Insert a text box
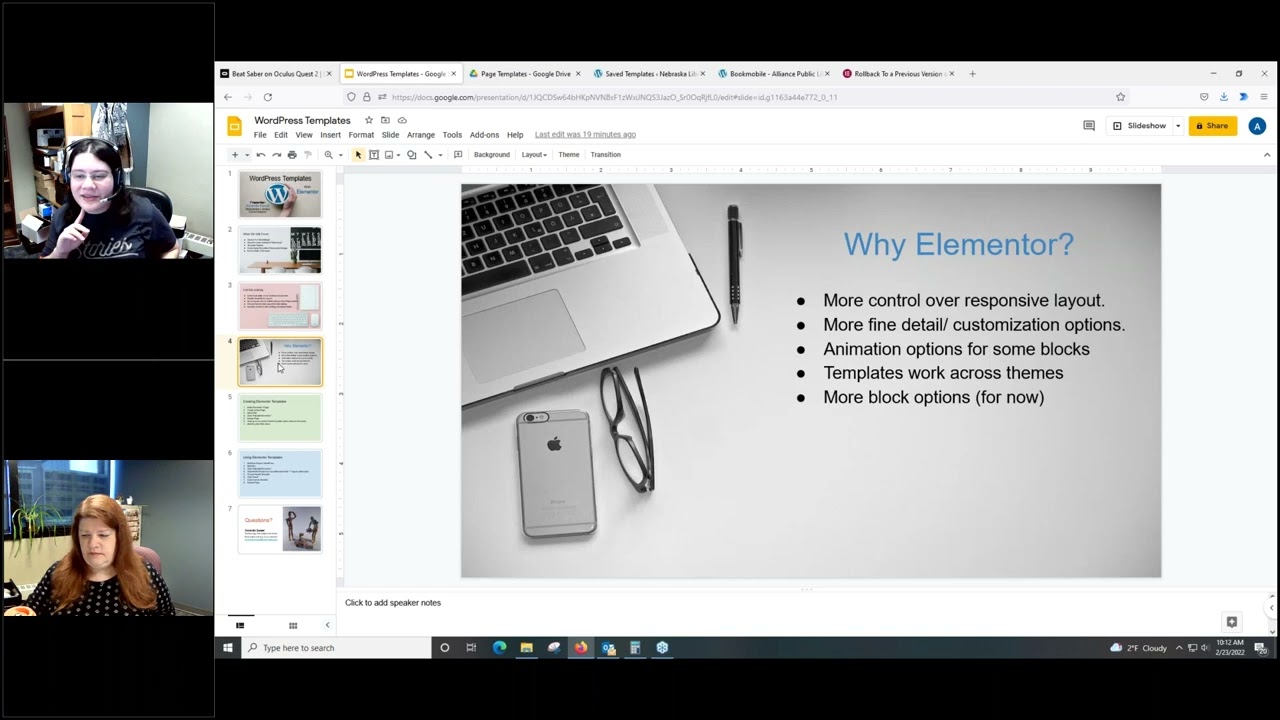This screenshot has height=720, width=1280. (x=374, y=155)
